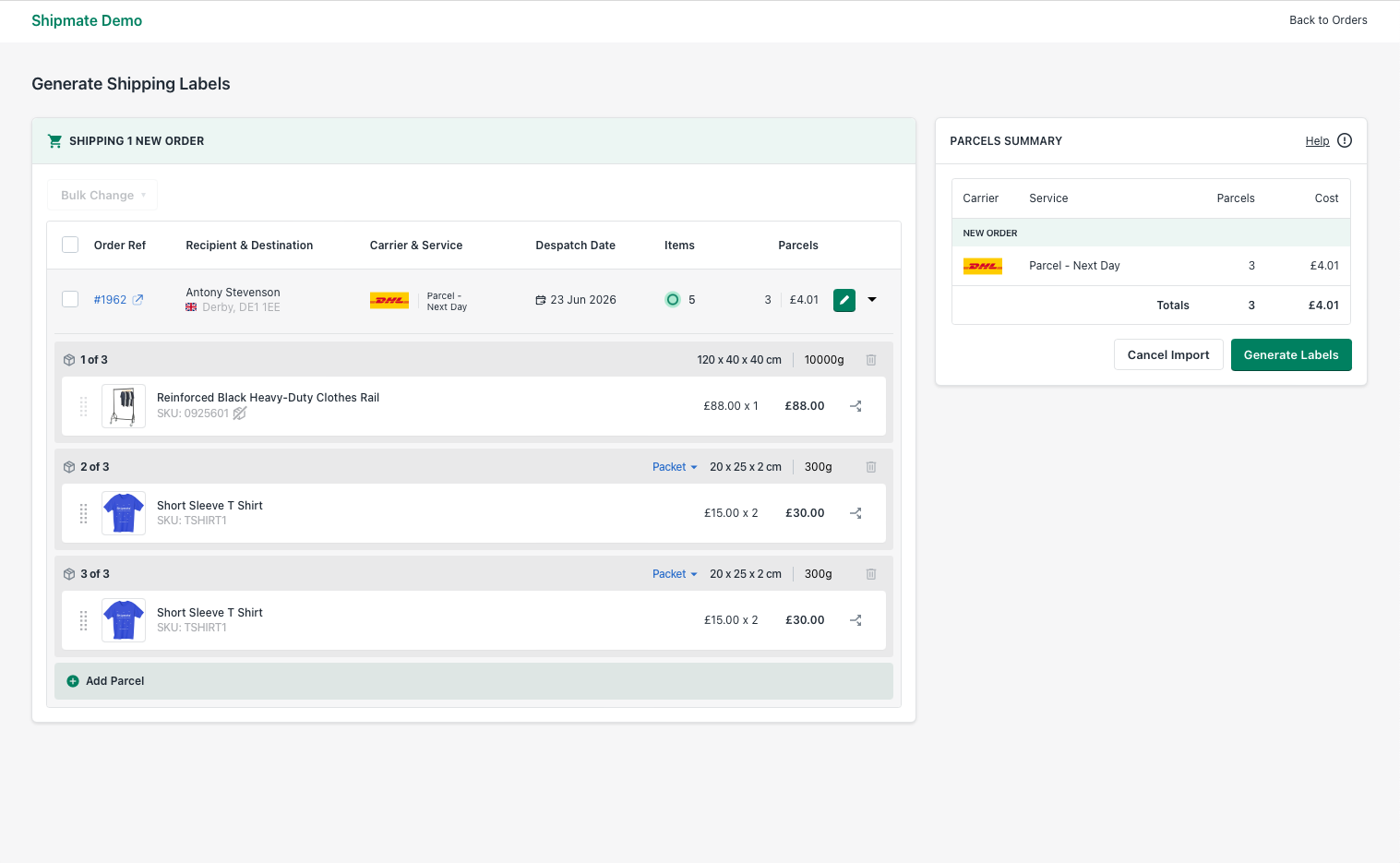
Task: Click SKU: 0925601 text
Action: click(193, 414)
